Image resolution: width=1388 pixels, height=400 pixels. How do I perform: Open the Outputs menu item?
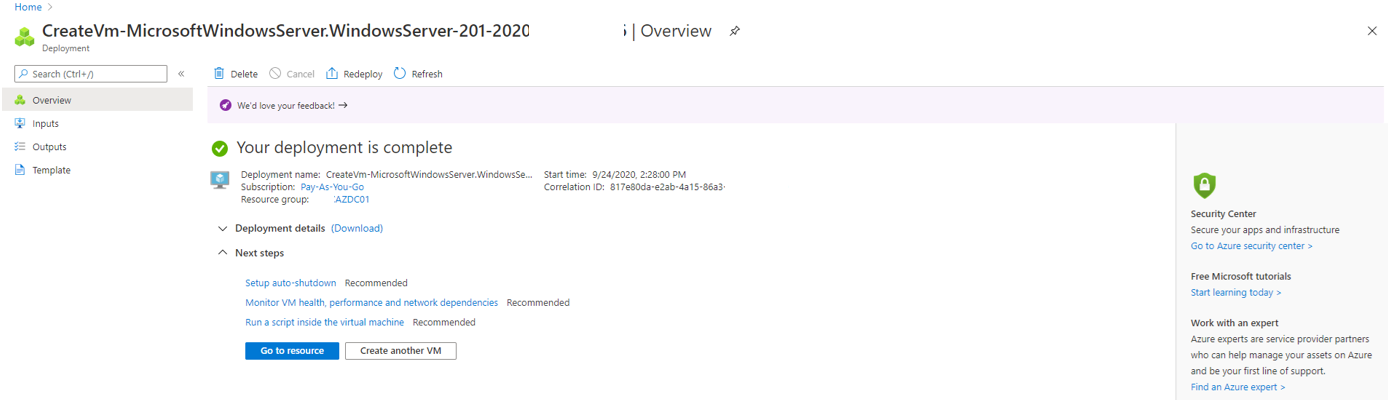tap(97, 147)
